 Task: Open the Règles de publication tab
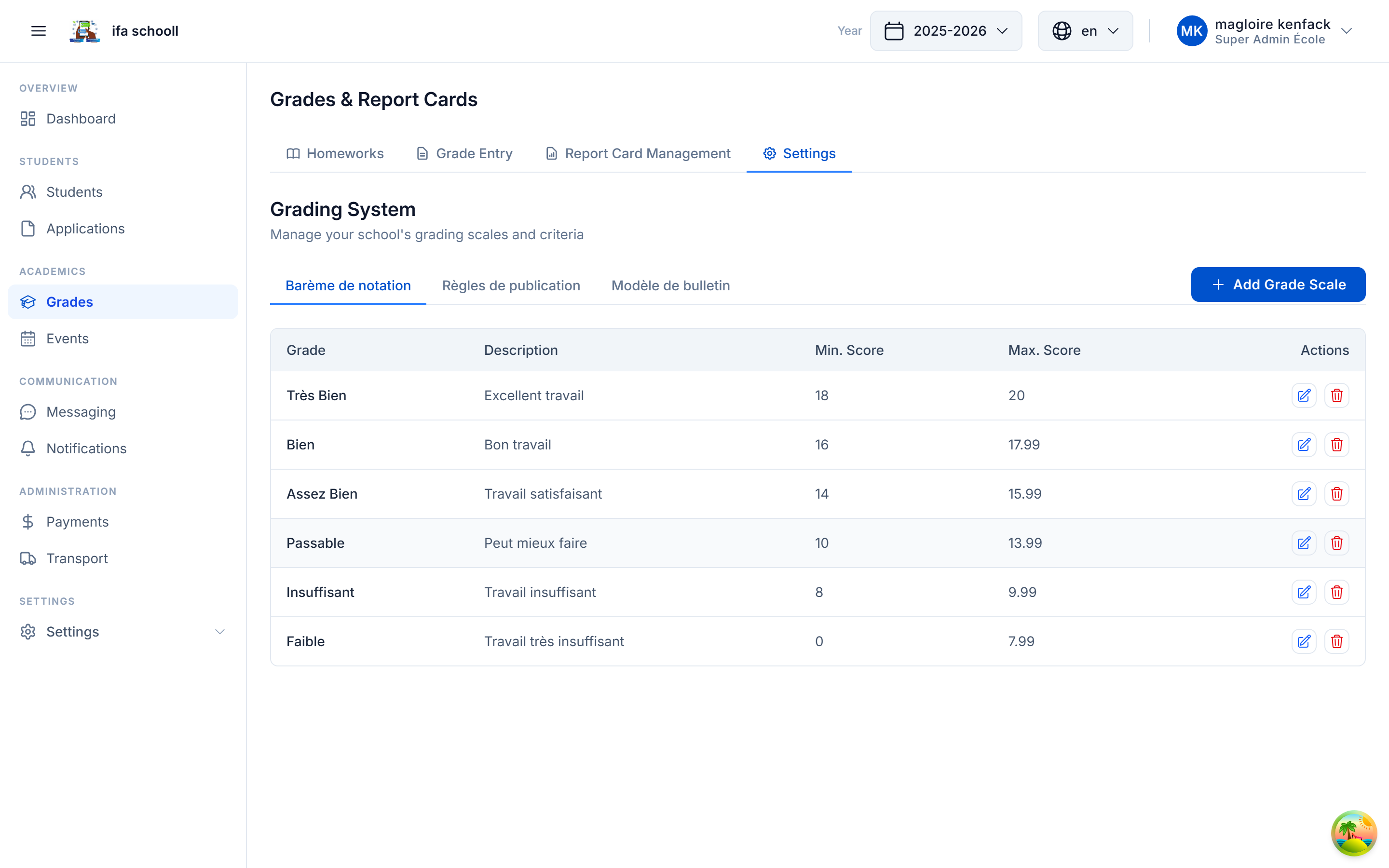point(510,285)
